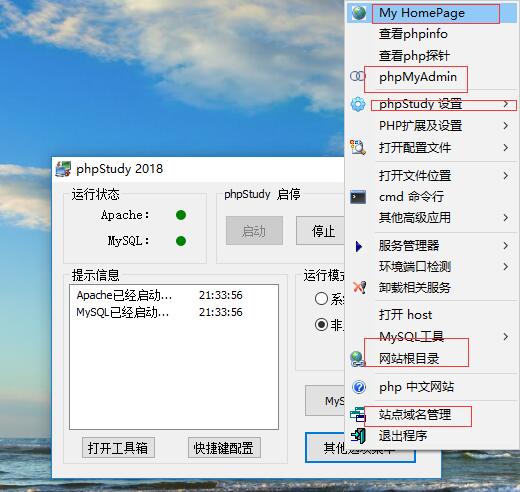
Task: Open 网站根目录 from the menu
Action: 432,359
